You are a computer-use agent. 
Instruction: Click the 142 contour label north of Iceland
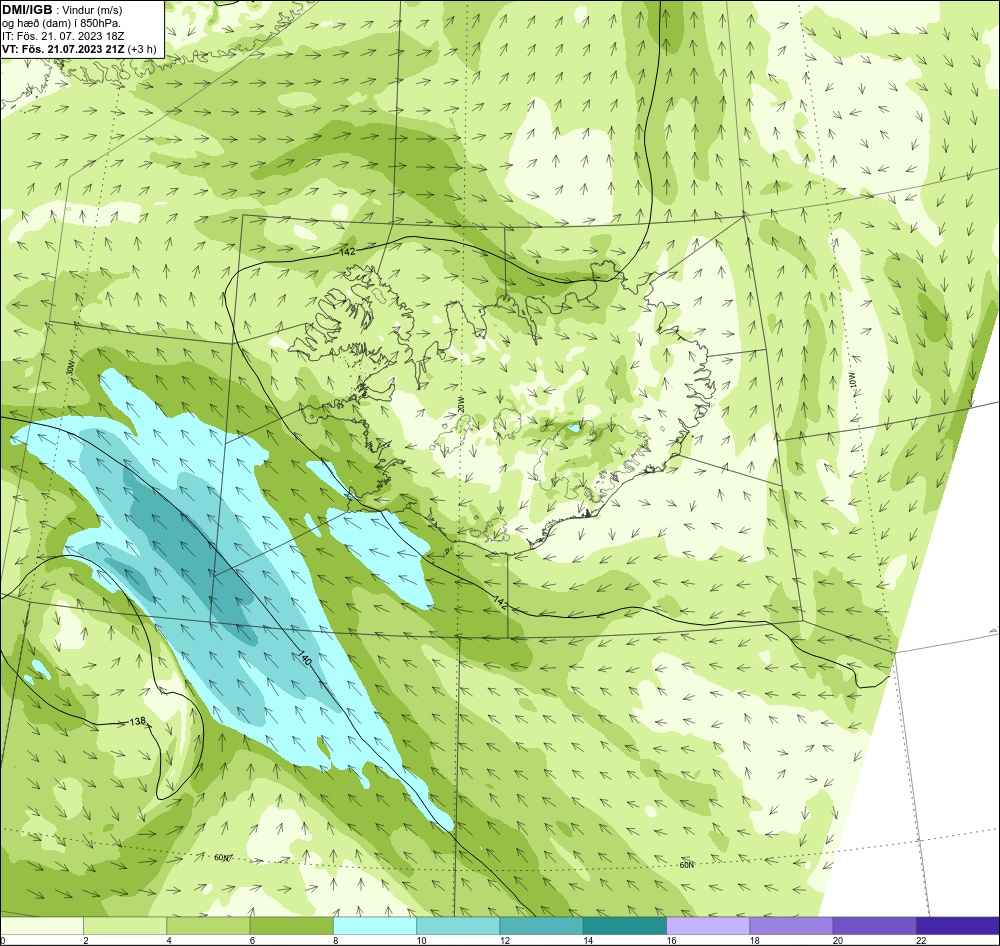pyautogui.click(x=348, y=252)
